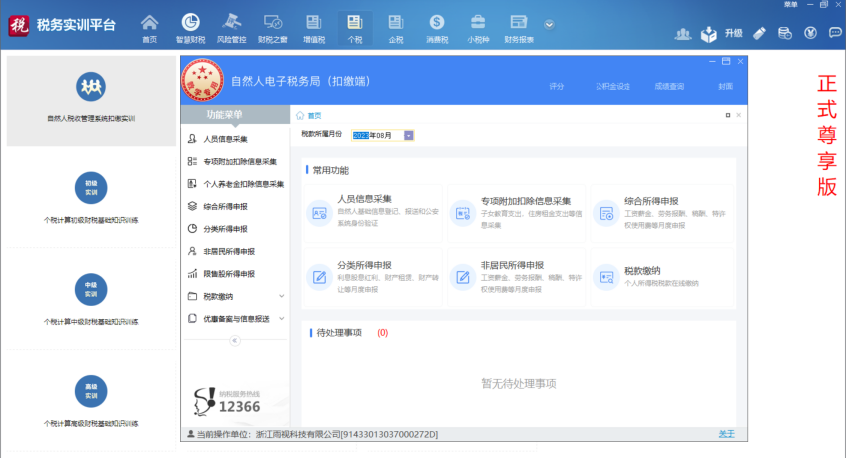The width and height of the screenshot is (846, 458).
Task: Open the 消费税 dollar icon
Action: point(436,22)
